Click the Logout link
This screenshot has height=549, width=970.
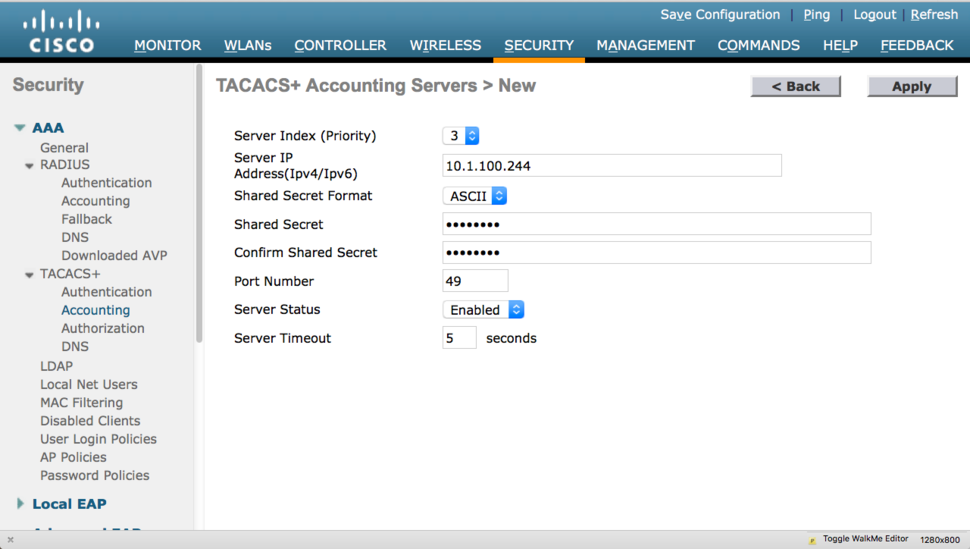(x=875, y=14)
